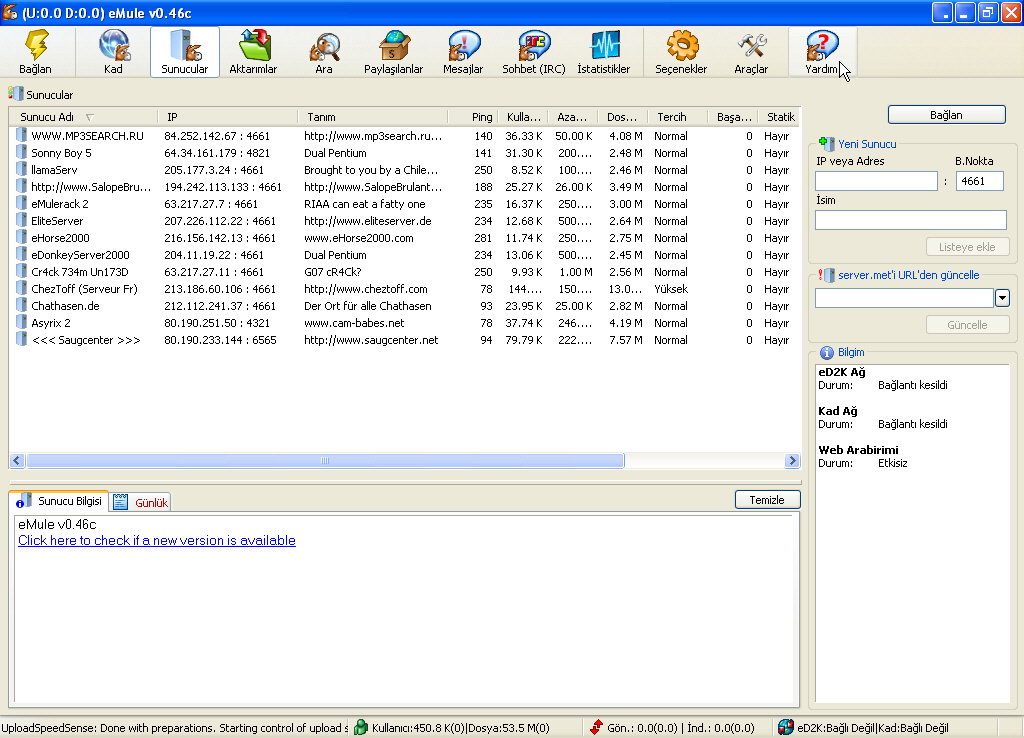
Task: Click the eMule title bar icon
Action: (10, 12)
